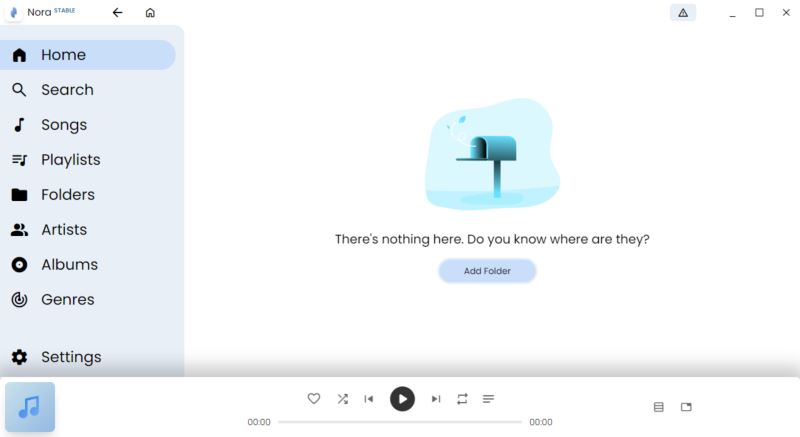800x437 pixels.
Task: Open the current queue panel icon
Action: coord(659,407)
